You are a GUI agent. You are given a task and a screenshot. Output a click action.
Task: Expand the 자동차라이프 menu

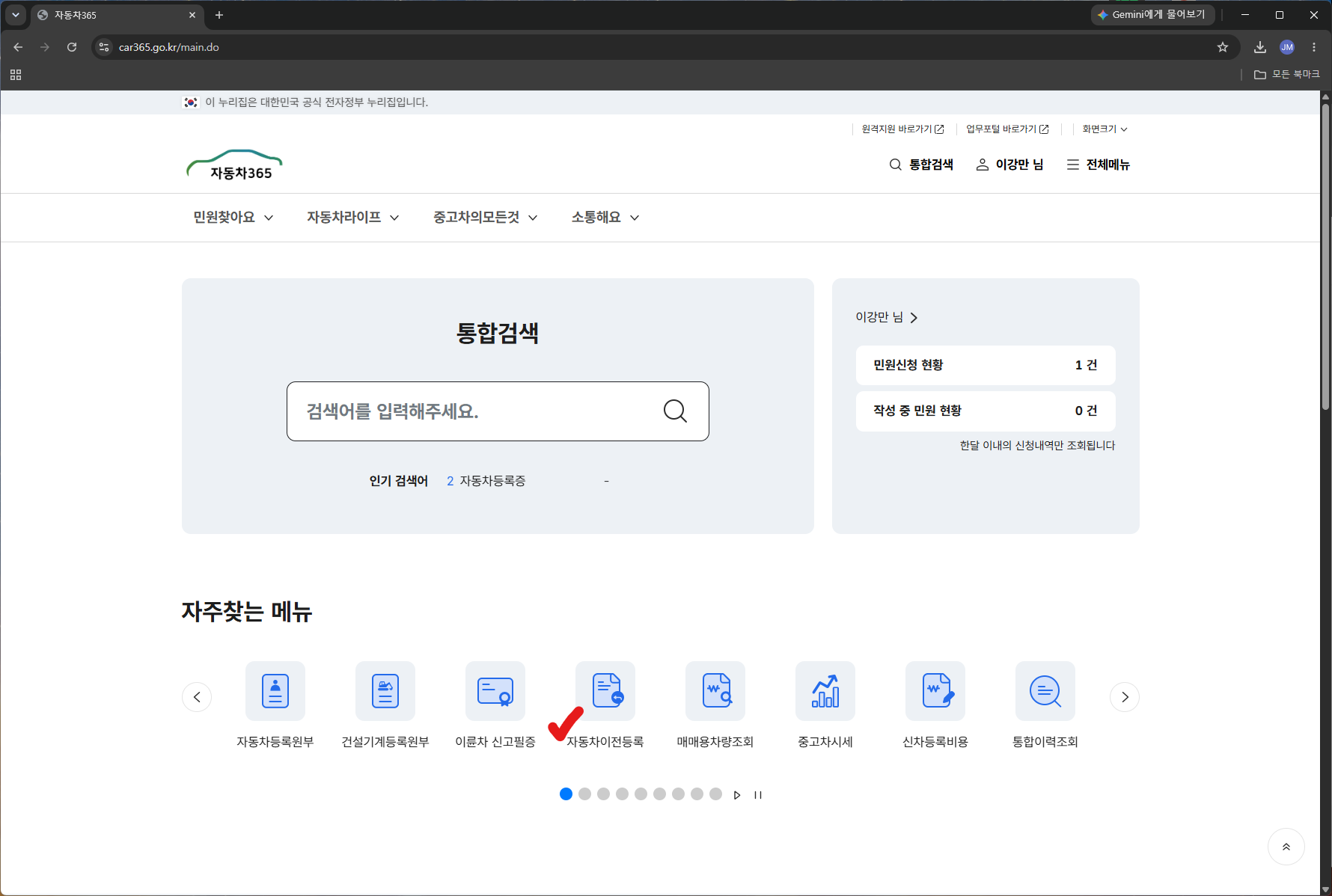[x=353, y=218]
